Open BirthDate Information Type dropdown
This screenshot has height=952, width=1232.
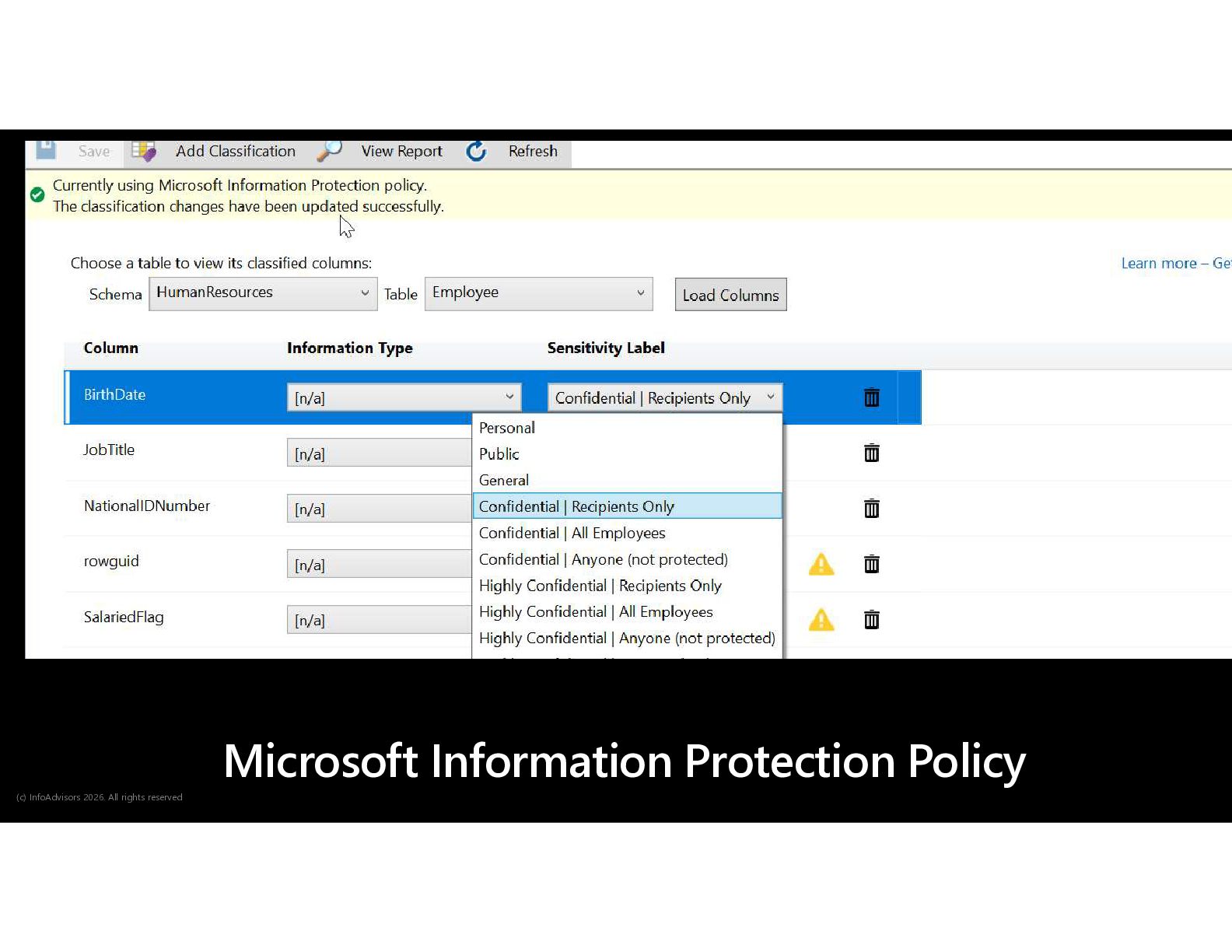coord(404,397)
